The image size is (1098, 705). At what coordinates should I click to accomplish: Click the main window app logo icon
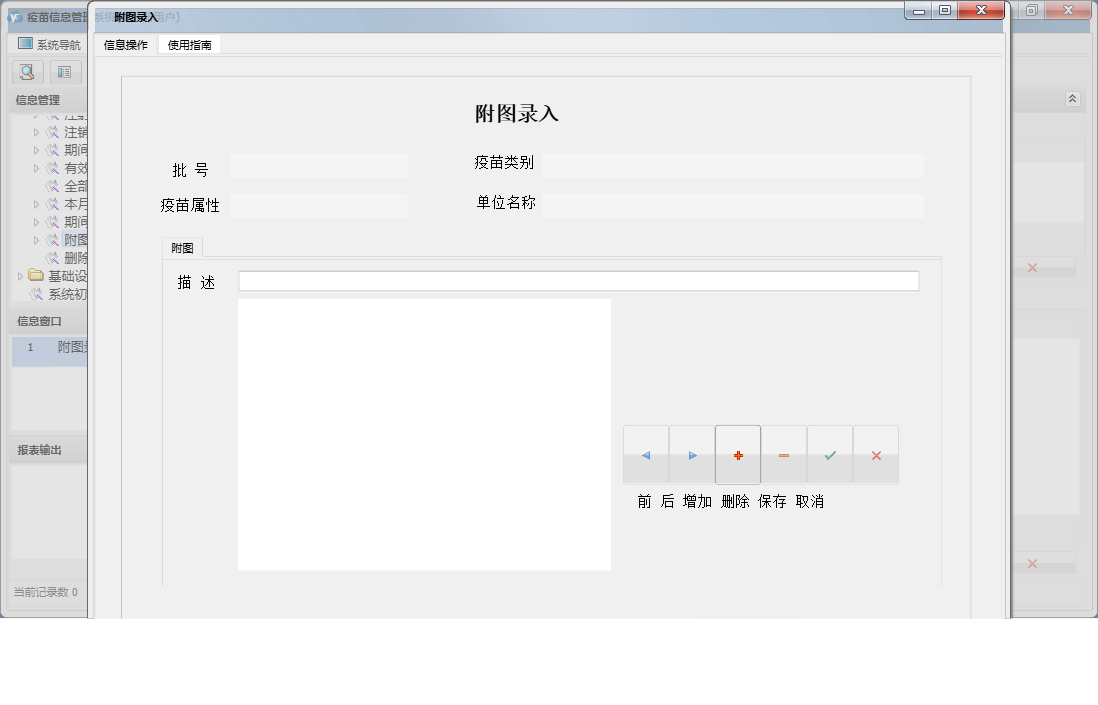pyautogui.click(x=15, y=17)
